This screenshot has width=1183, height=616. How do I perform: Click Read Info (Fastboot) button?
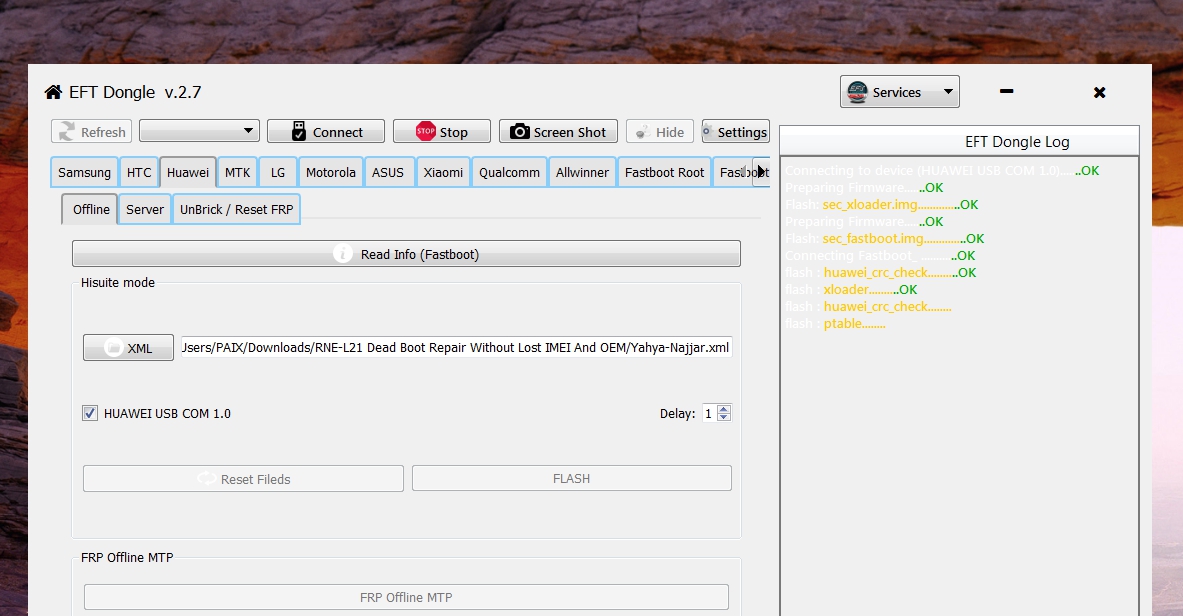pos(406,254)
